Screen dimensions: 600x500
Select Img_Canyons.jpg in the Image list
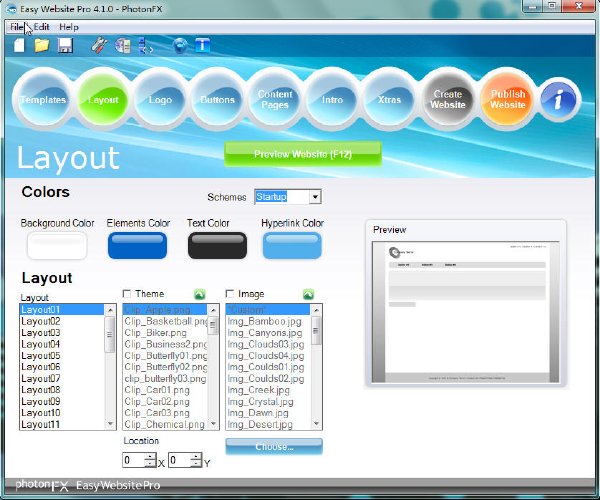[x=268, y=333]
